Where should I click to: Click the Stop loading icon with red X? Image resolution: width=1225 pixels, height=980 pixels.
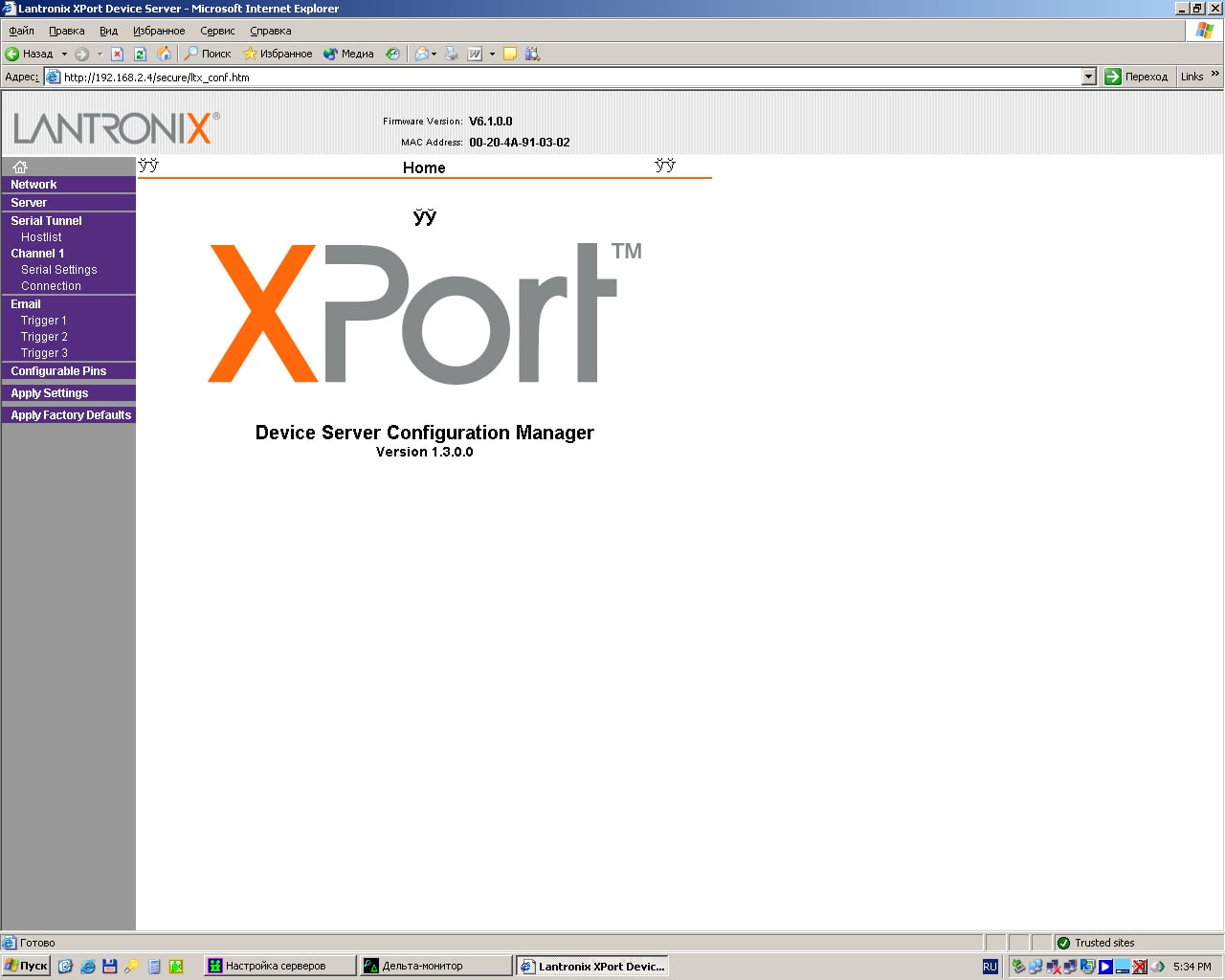117,54
